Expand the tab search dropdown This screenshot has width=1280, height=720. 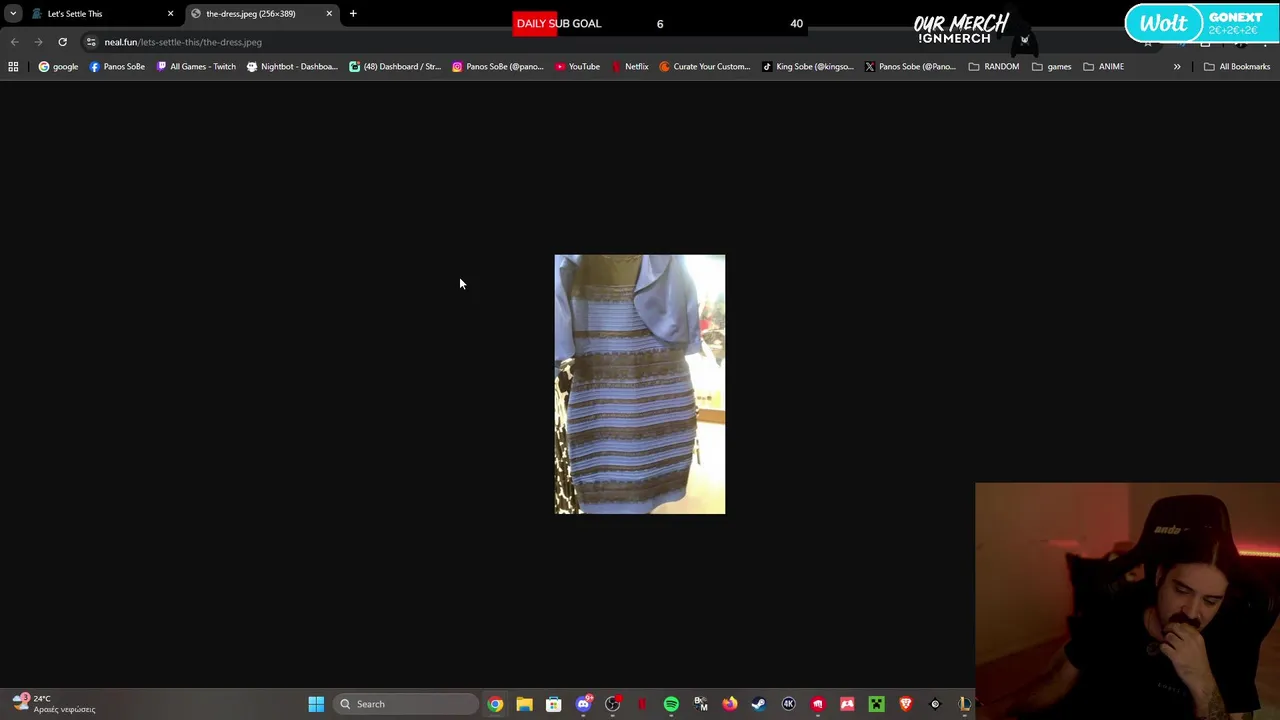[13, 14]
